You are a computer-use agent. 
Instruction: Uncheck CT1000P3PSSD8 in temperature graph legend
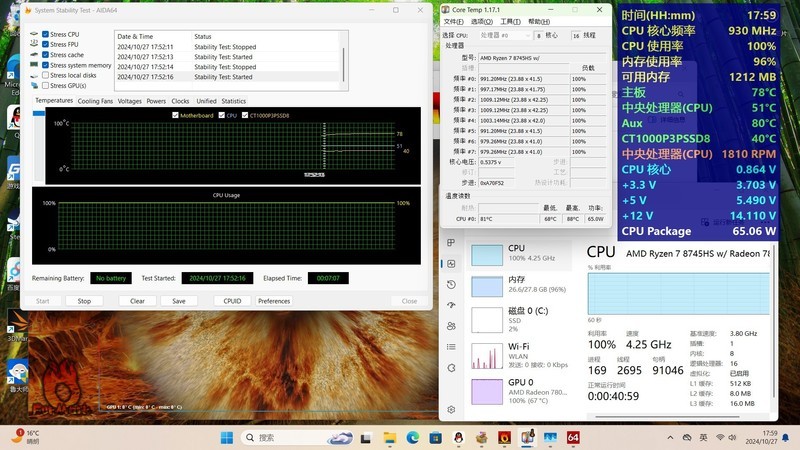point(245,115)
